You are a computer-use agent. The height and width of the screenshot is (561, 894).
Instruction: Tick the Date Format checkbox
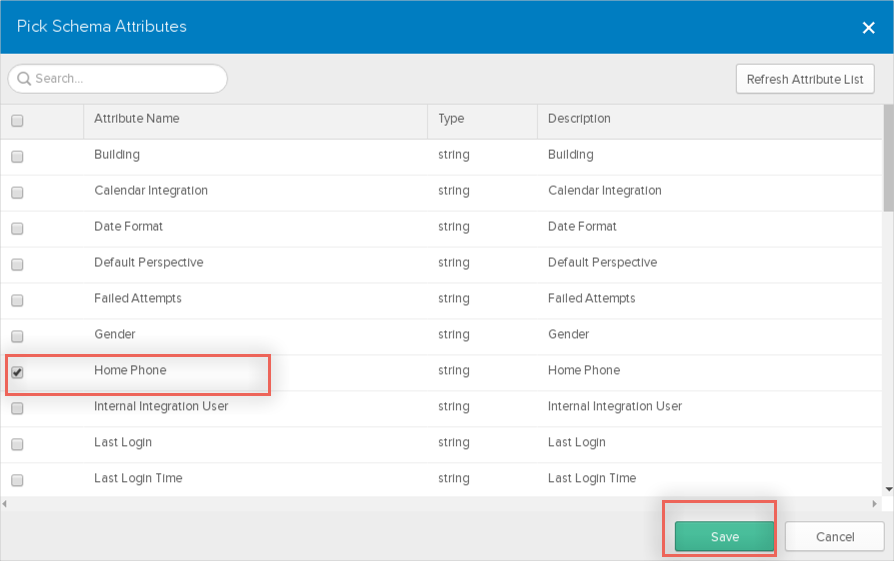coord(17,229)
